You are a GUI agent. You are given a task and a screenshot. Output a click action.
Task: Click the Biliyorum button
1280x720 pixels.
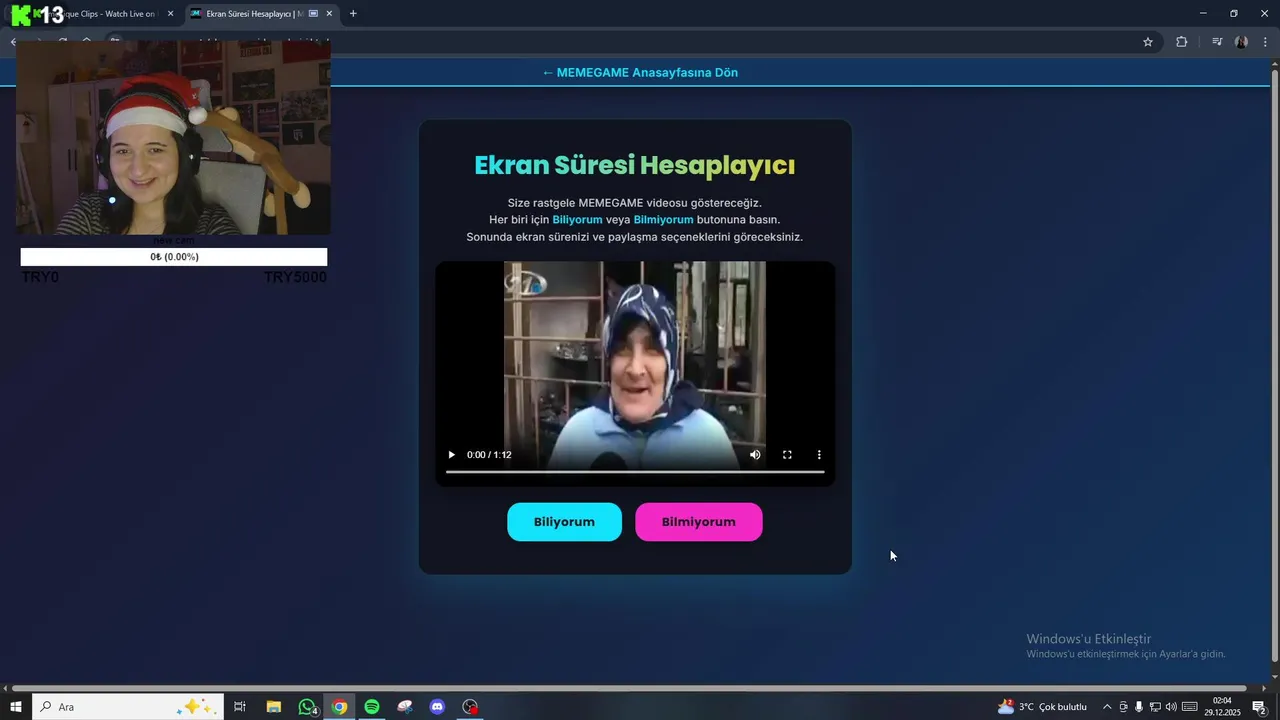[x=564, y=522]
